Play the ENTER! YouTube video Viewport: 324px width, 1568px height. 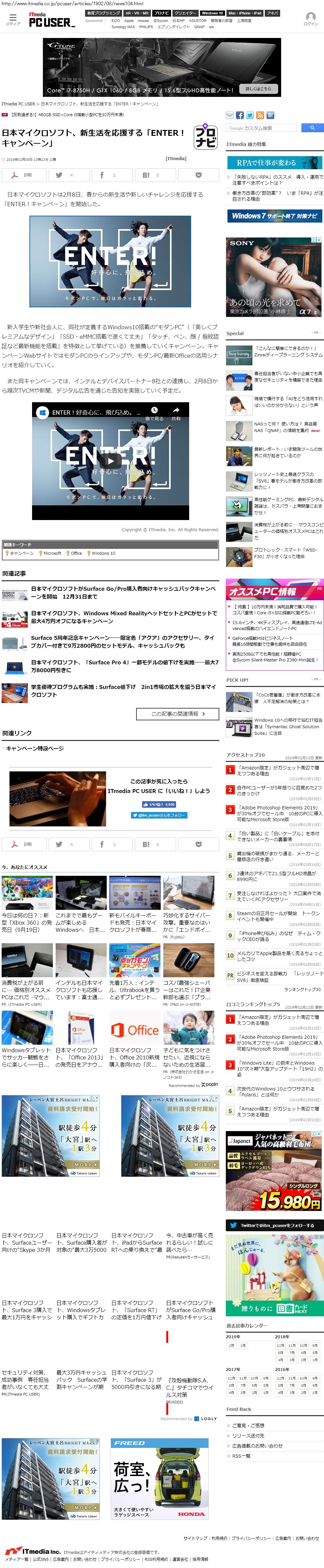pos(110,461)
